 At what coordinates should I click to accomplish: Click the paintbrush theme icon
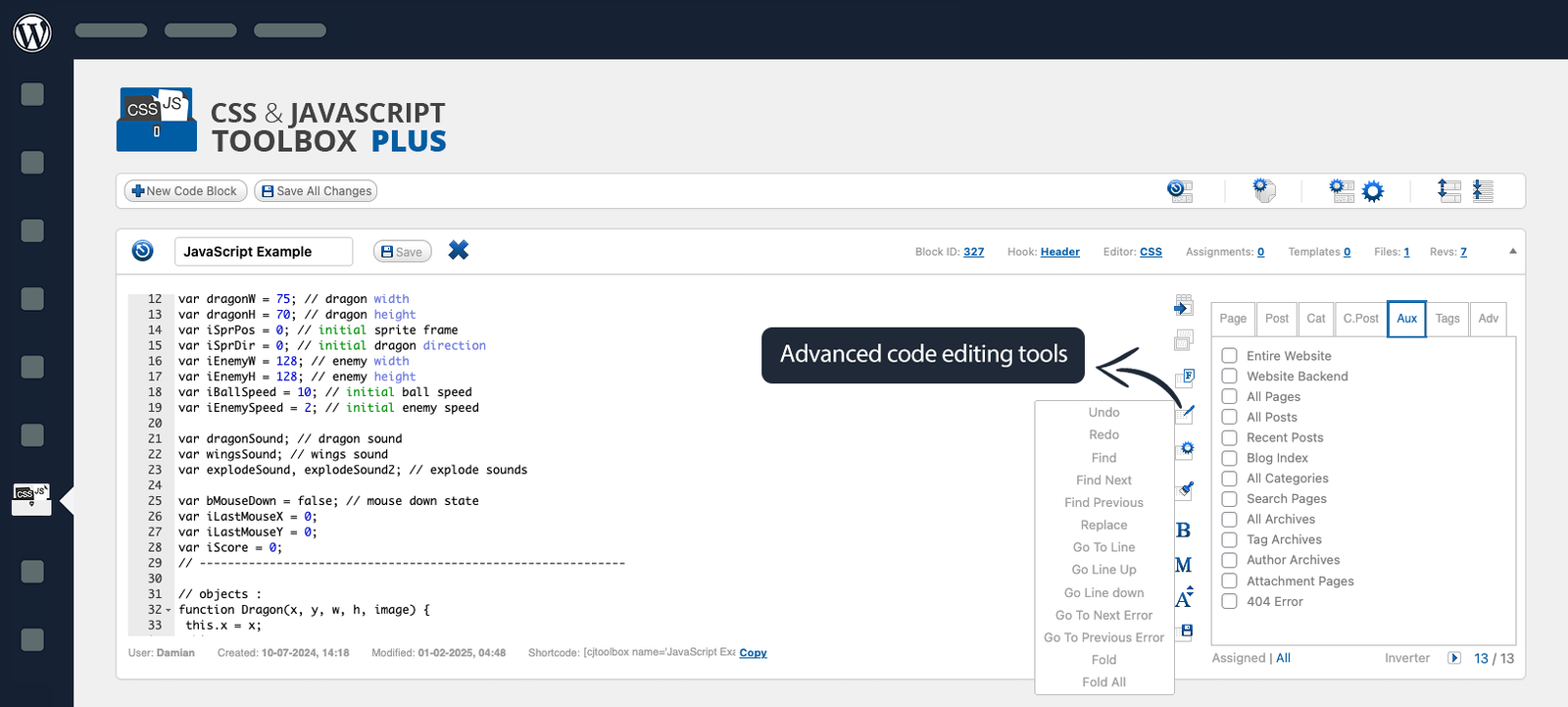1185,489
